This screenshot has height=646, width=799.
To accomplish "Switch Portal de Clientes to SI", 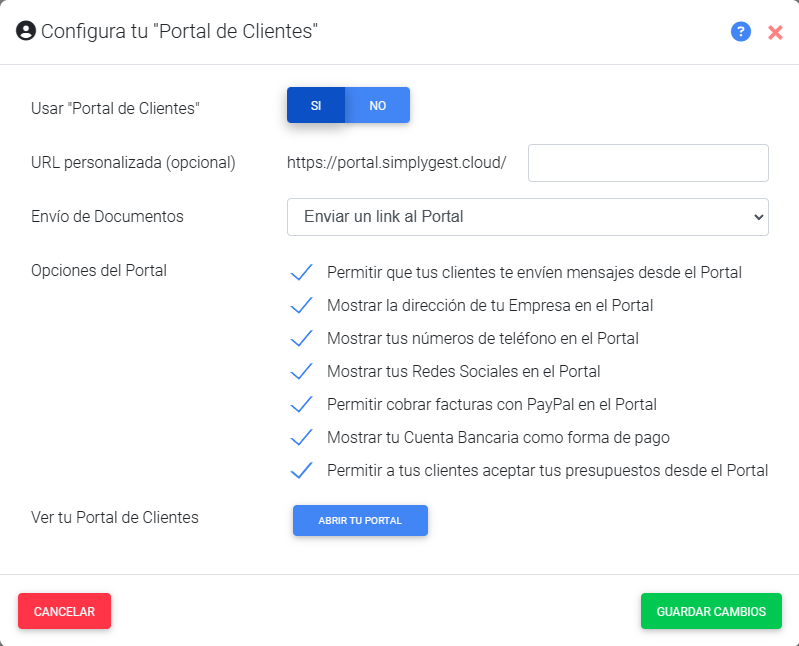I will click(x=316, y=105).
